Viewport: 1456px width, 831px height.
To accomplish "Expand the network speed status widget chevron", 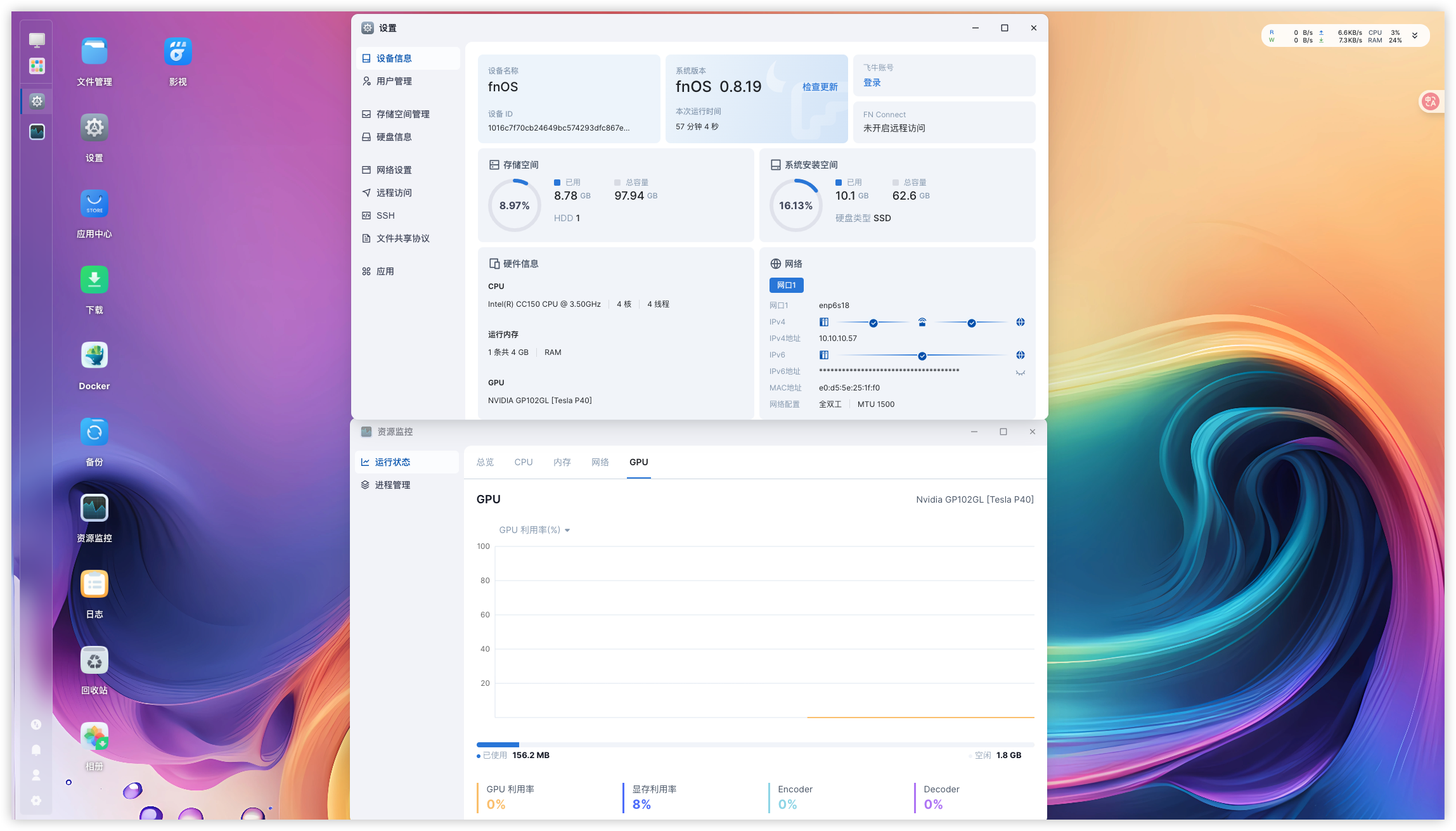I will 1415,35.
